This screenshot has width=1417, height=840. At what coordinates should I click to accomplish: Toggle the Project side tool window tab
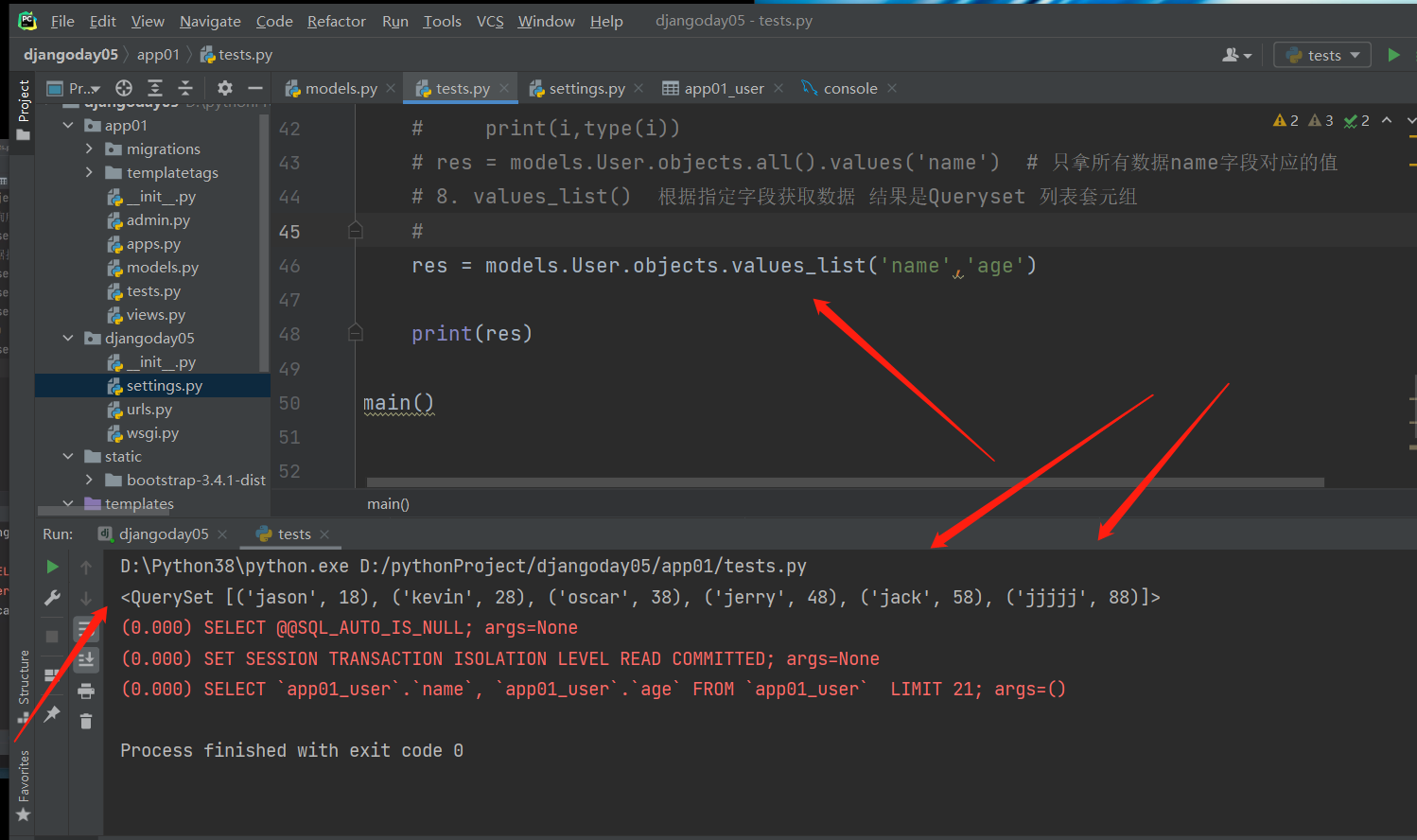click(x=24, y=110)
